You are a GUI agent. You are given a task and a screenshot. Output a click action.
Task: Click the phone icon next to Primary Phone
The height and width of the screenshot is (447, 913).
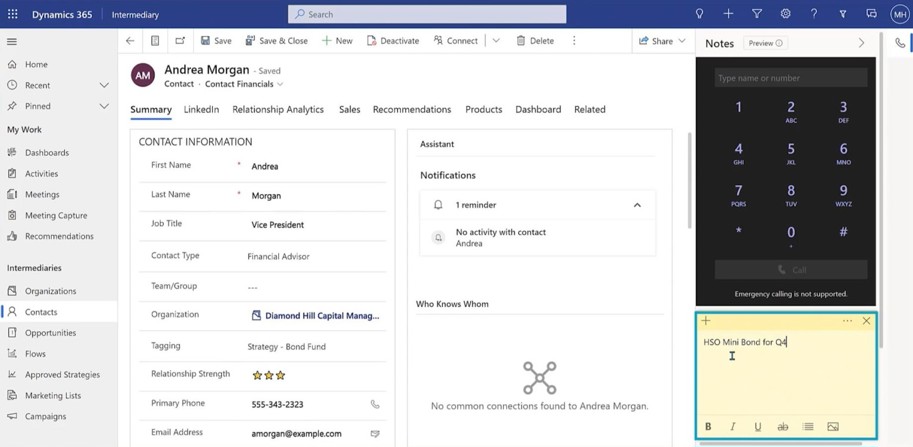(375, 404)
